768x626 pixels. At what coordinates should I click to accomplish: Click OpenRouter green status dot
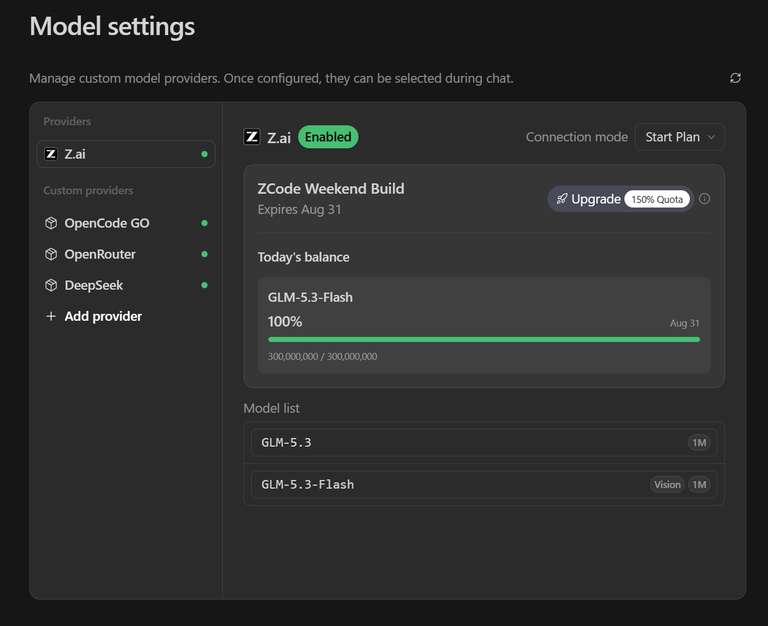[204, 254]
